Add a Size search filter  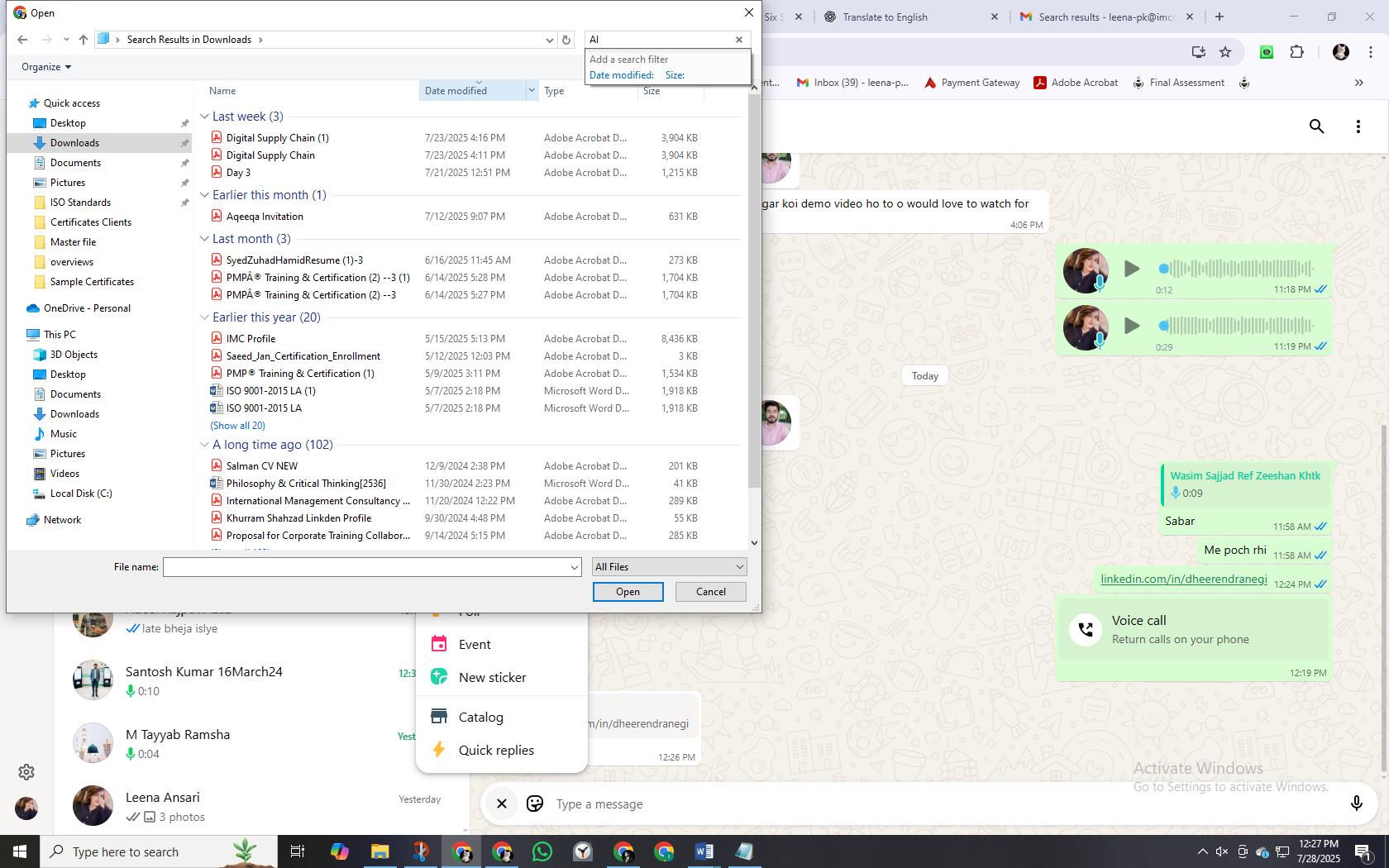tap(675, 75)
